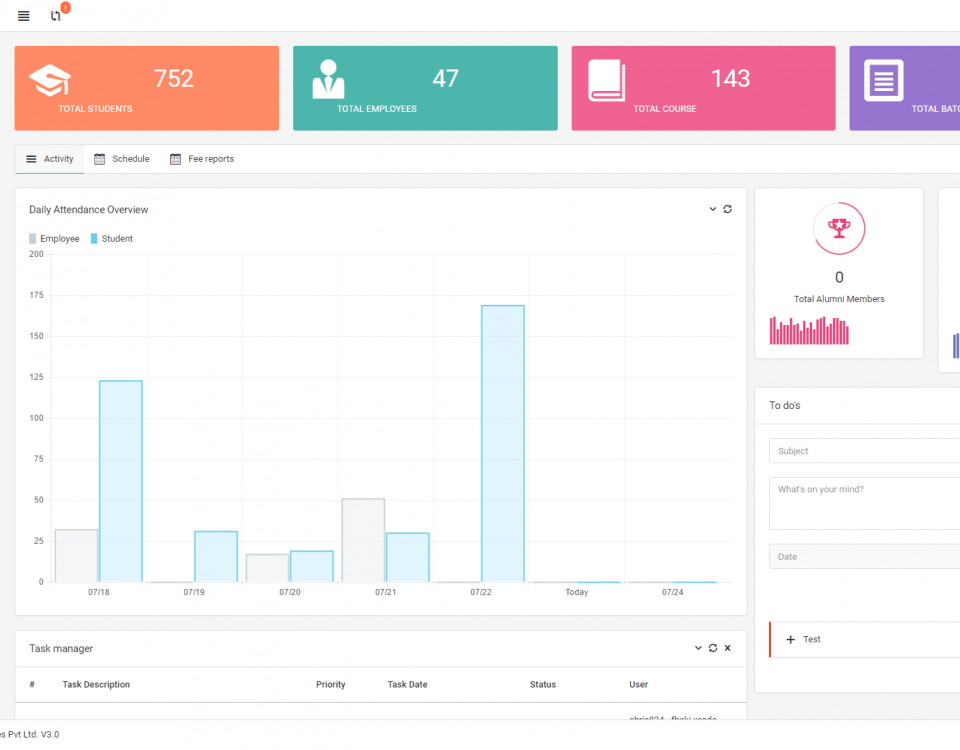Screen dimensions: 960x750
Task: Toggle Student series in chart legend
Action: (x=112, y=239)
